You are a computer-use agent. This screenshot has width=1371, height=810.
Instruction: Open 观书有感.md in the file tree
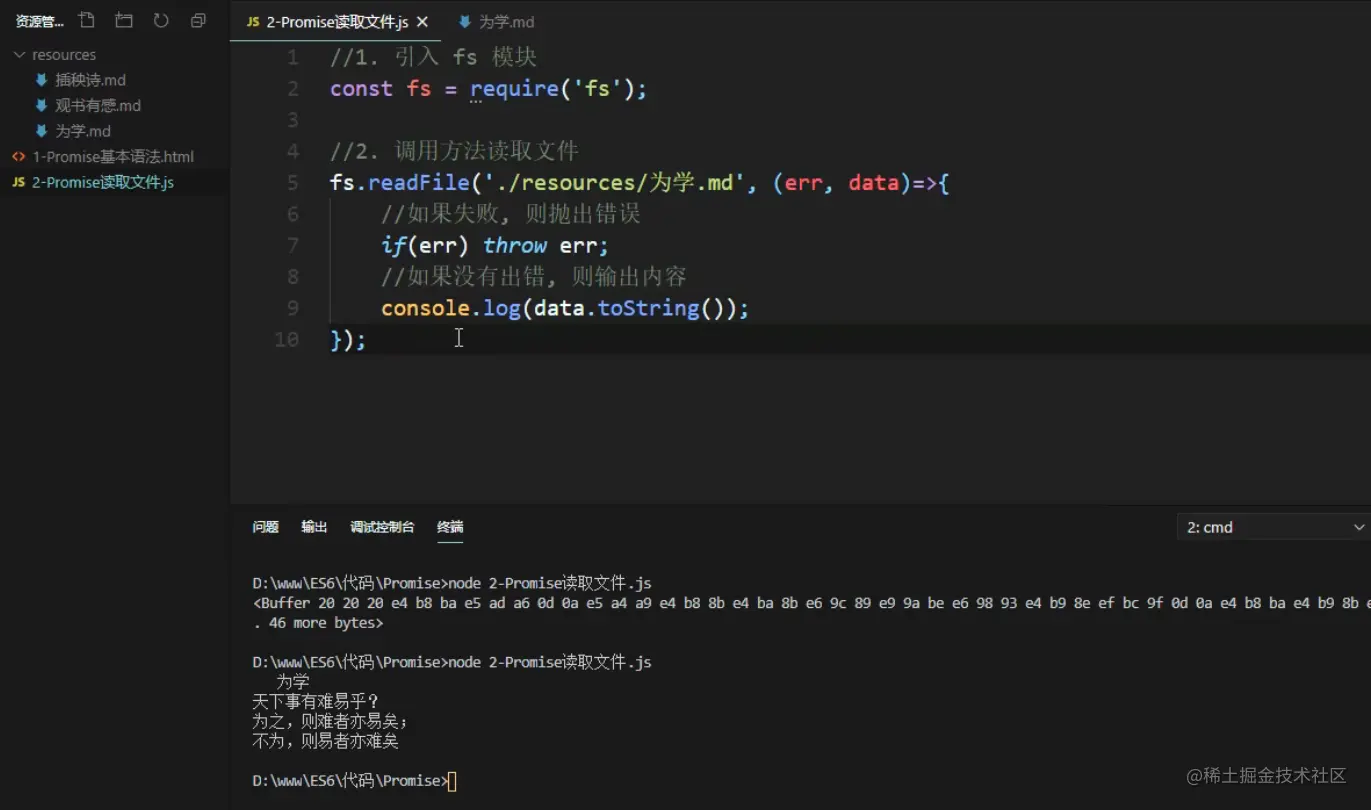(x=98, y=105)
